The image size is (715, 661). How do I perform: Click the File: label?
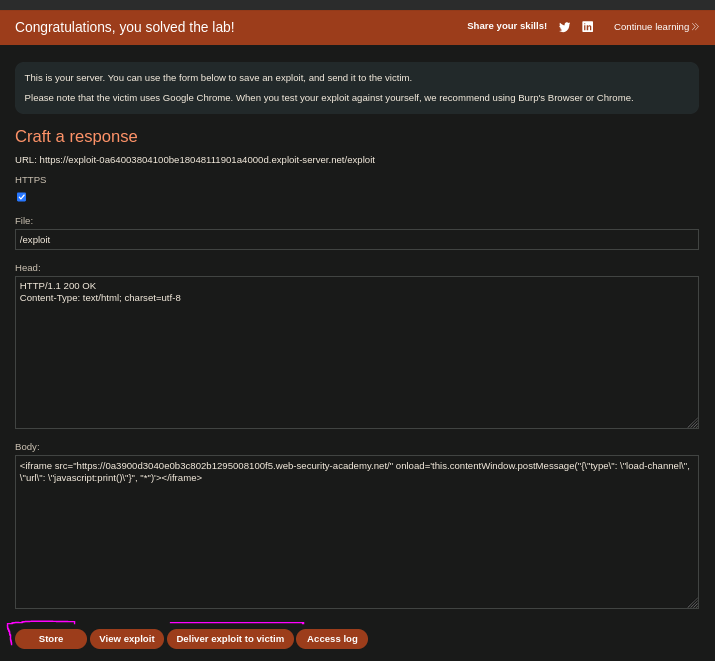pos(24,221)
